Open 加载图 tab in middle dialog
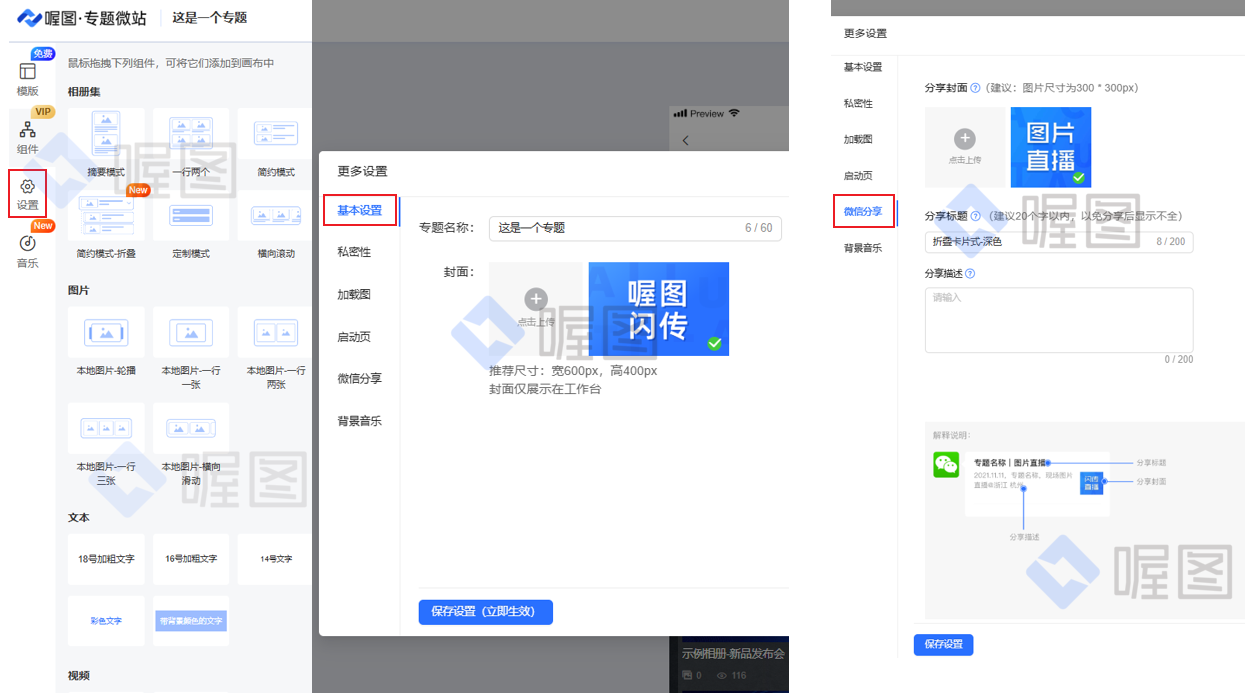The width and height of the screenshot is (1254, 693). (354, 295)
